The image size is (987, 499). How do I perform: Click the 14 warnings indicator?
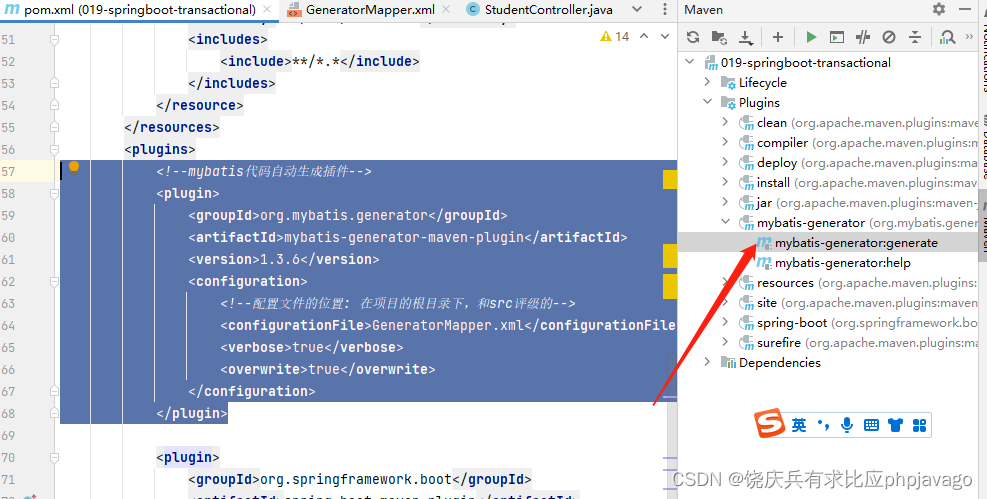point(614,36)
